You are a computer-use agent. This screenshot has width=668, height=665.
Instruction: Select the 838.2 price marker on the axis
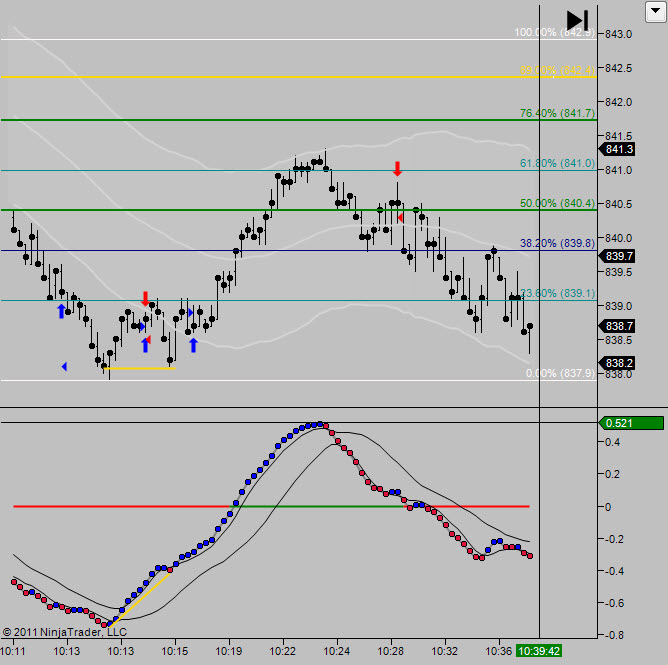[x=617, y=363]
